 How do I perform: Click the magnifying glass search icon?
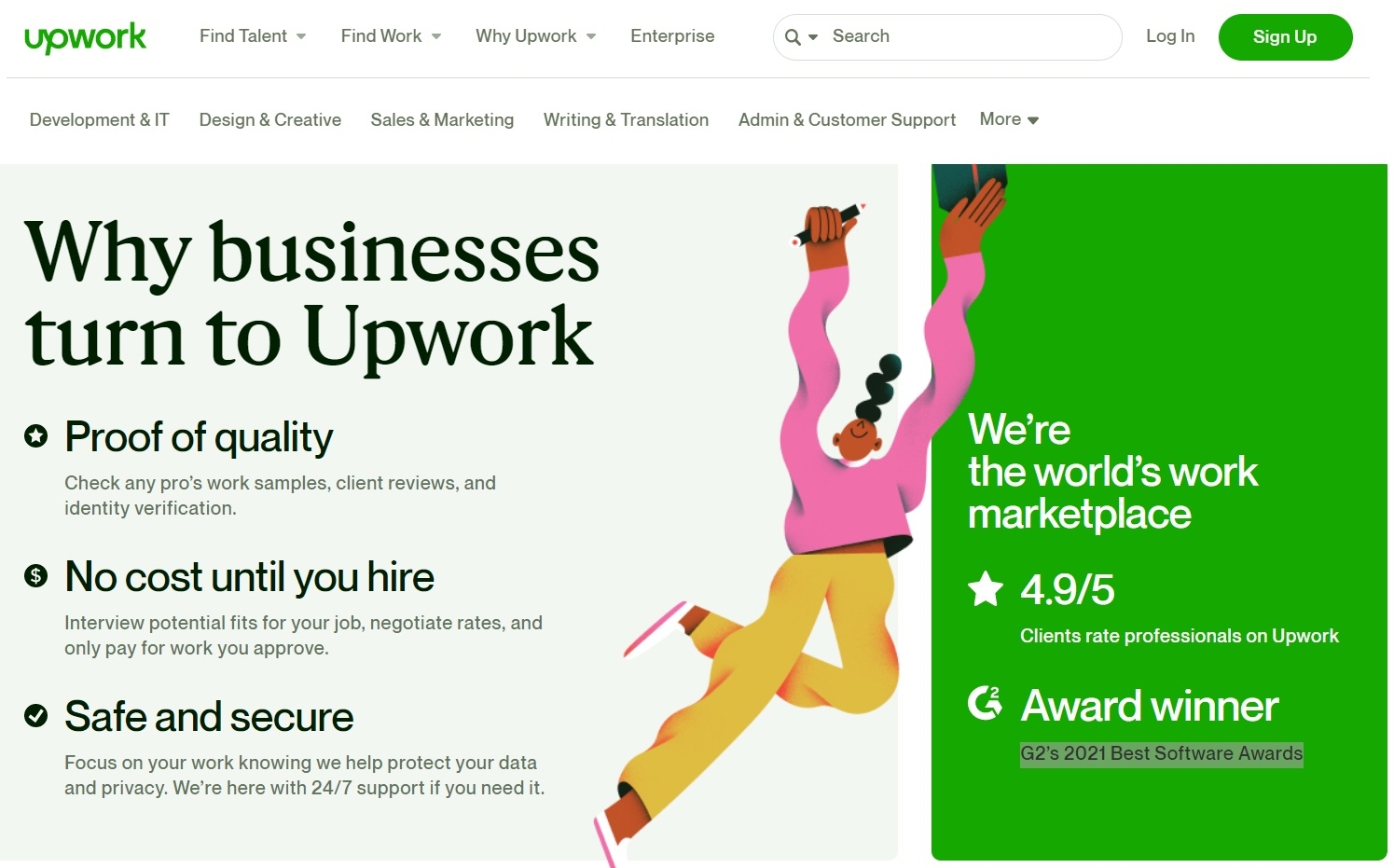click(x=793, y=37)
